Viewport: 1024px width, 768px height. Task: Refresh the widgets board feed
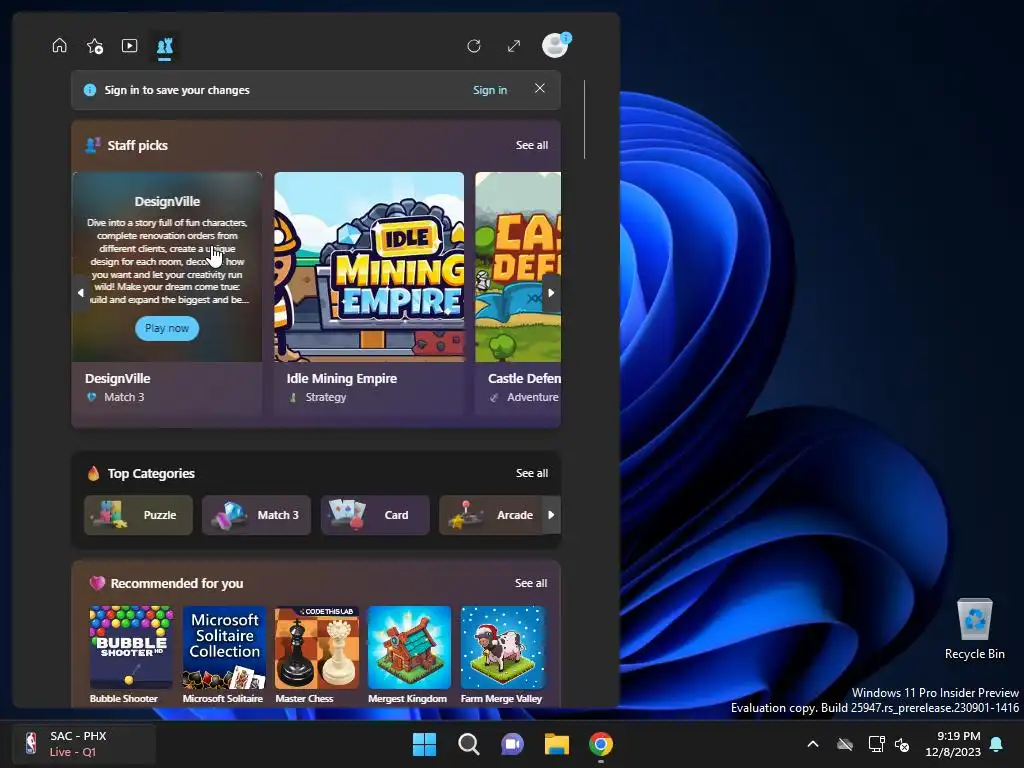pyautogui.click(x=474, y=46)
